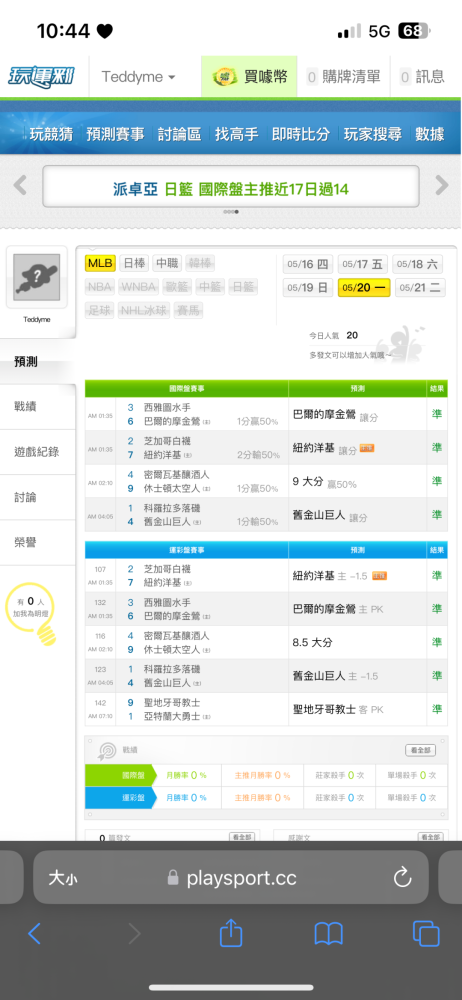462x1000 pixels.
Task: Select the 中職 league filter
Action: [167, 263]
